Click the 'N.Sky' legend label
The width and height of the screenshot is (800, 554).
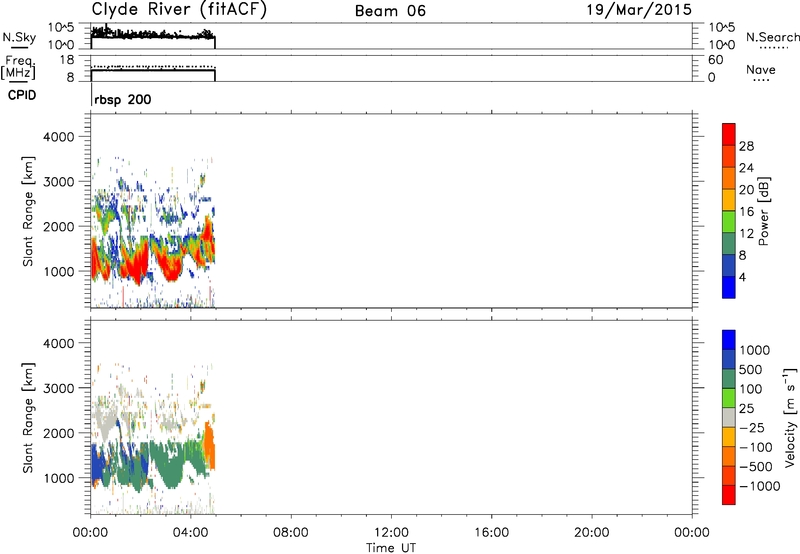(19, 37)
